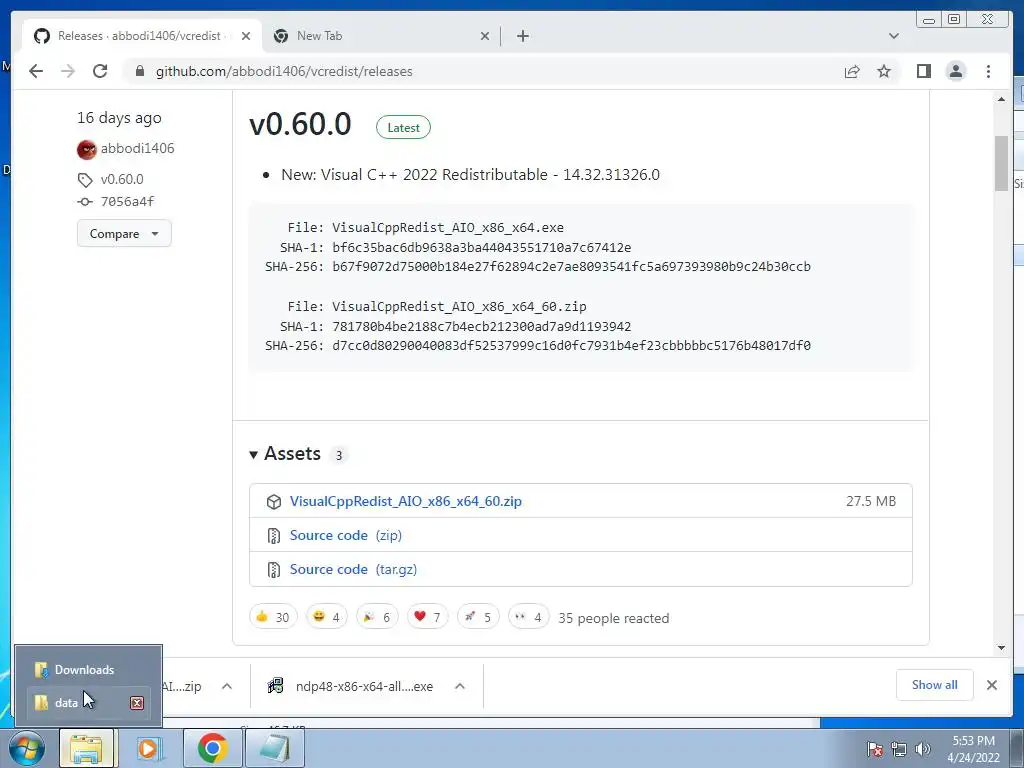This screenshot has width=1024, height=768.
Task: Click the abbodi1406 avatar image
Action: [x=87, y=150]
